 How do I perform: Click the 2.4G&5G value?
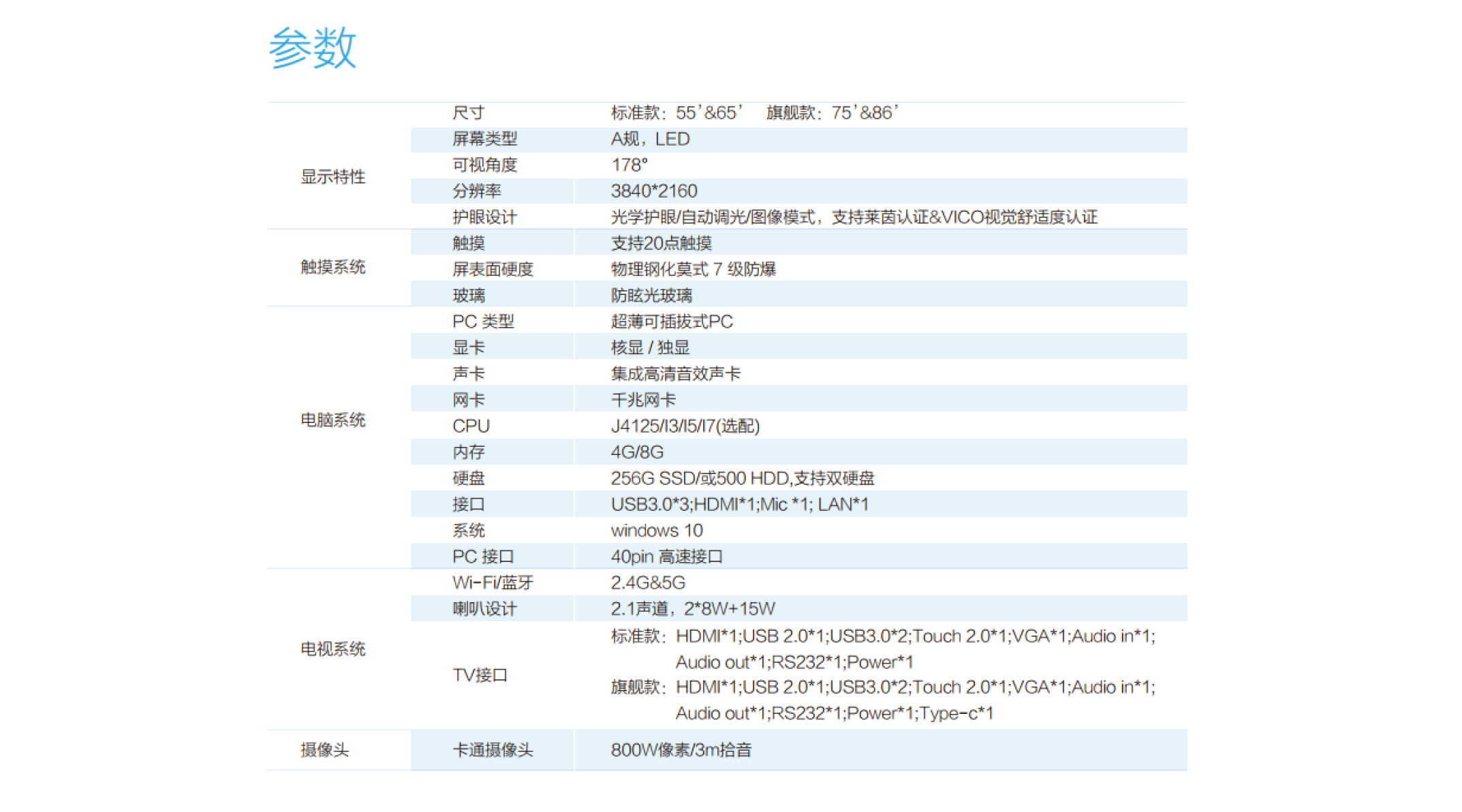coord(648,583)
